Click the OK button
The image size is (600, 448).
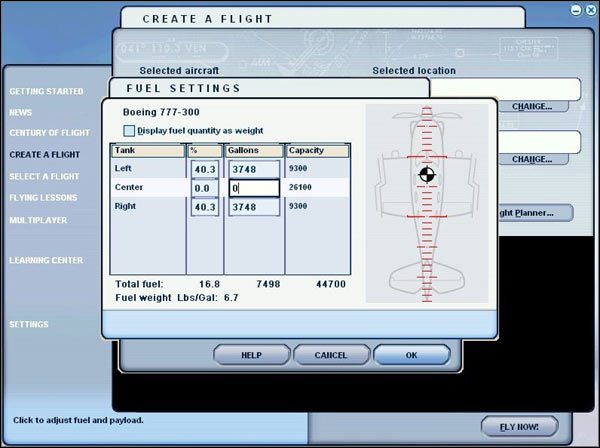pyautogui.click(x=412, y=355)
